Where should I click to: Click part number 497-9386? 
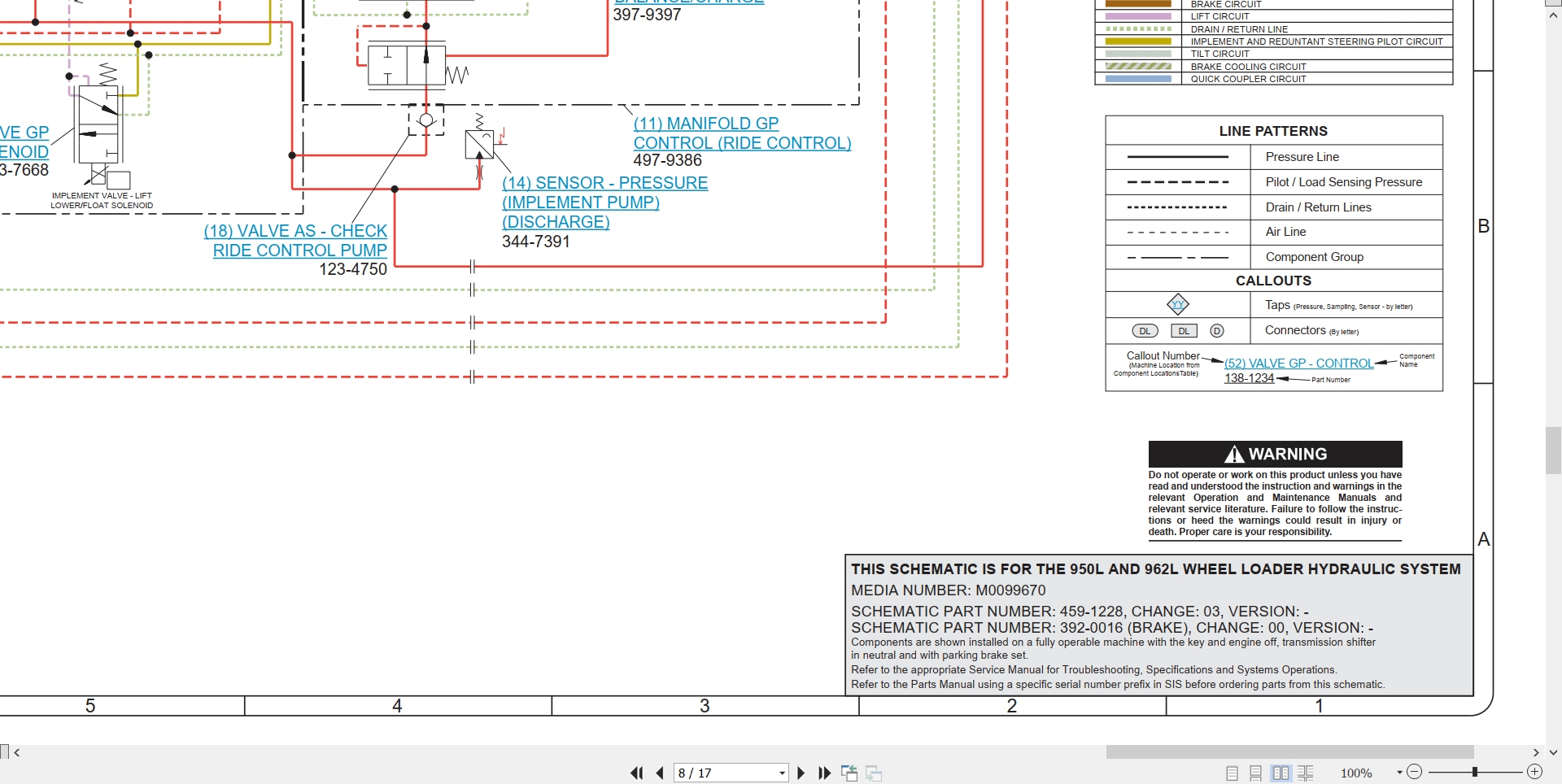667,161
